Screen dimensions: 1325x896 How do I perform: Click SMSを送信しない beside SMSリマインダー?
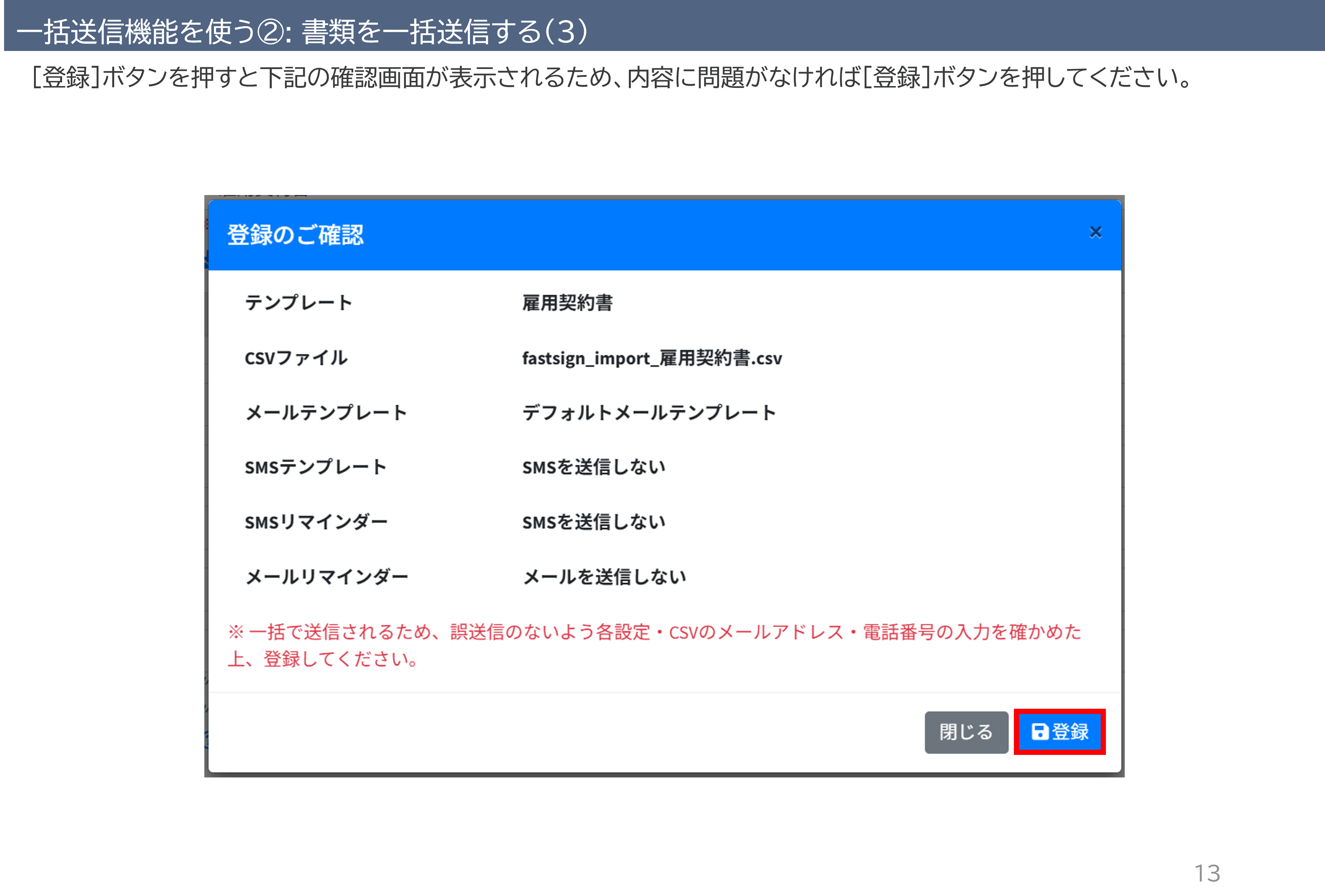pos(593,522)
